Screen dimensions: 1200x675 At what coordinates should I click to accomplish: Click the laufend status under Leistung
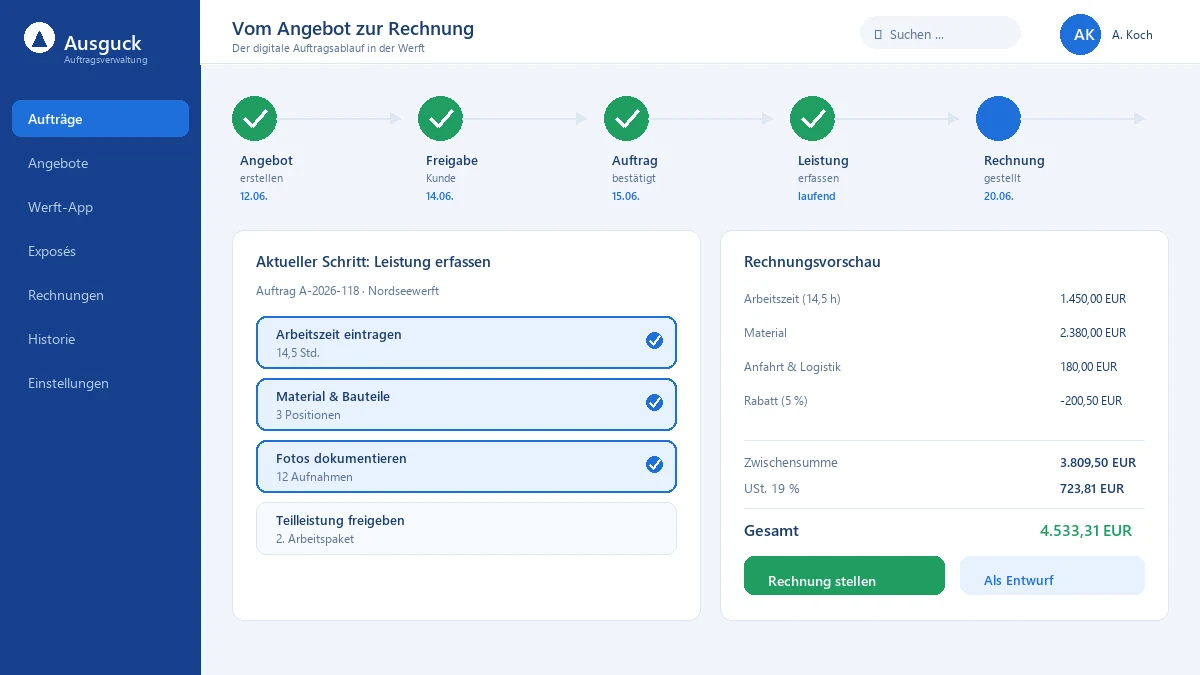(817, 196)
